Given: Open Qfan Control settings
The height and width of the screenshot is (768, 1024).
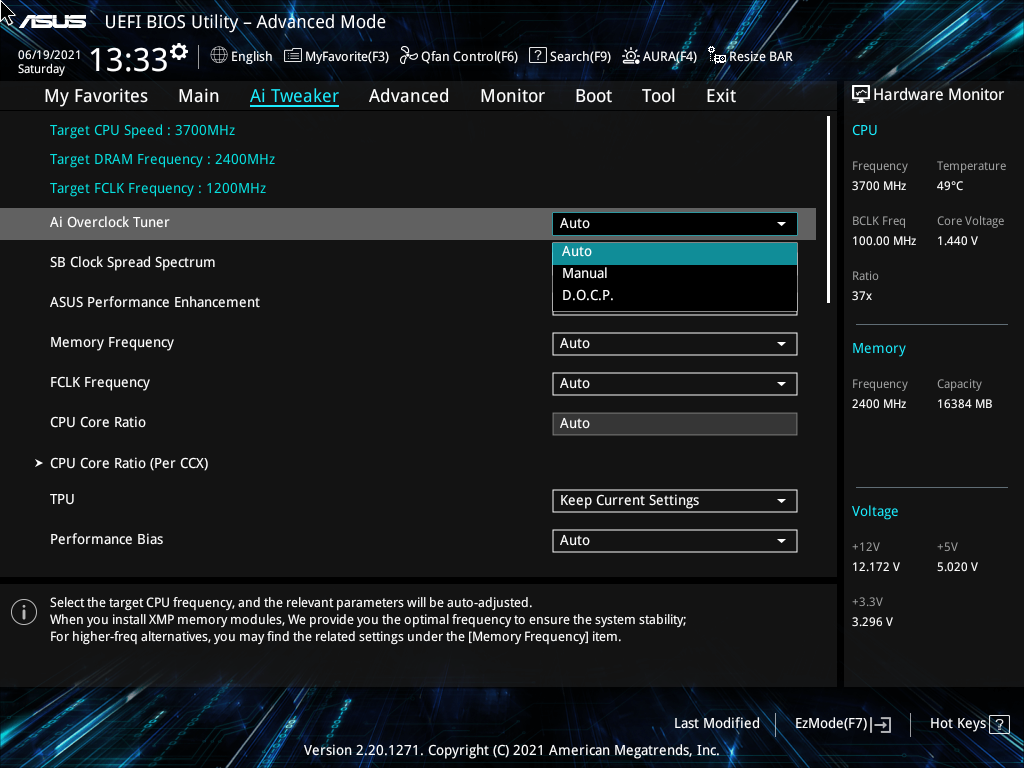Looking at the screenshot, I should (458, 56).
